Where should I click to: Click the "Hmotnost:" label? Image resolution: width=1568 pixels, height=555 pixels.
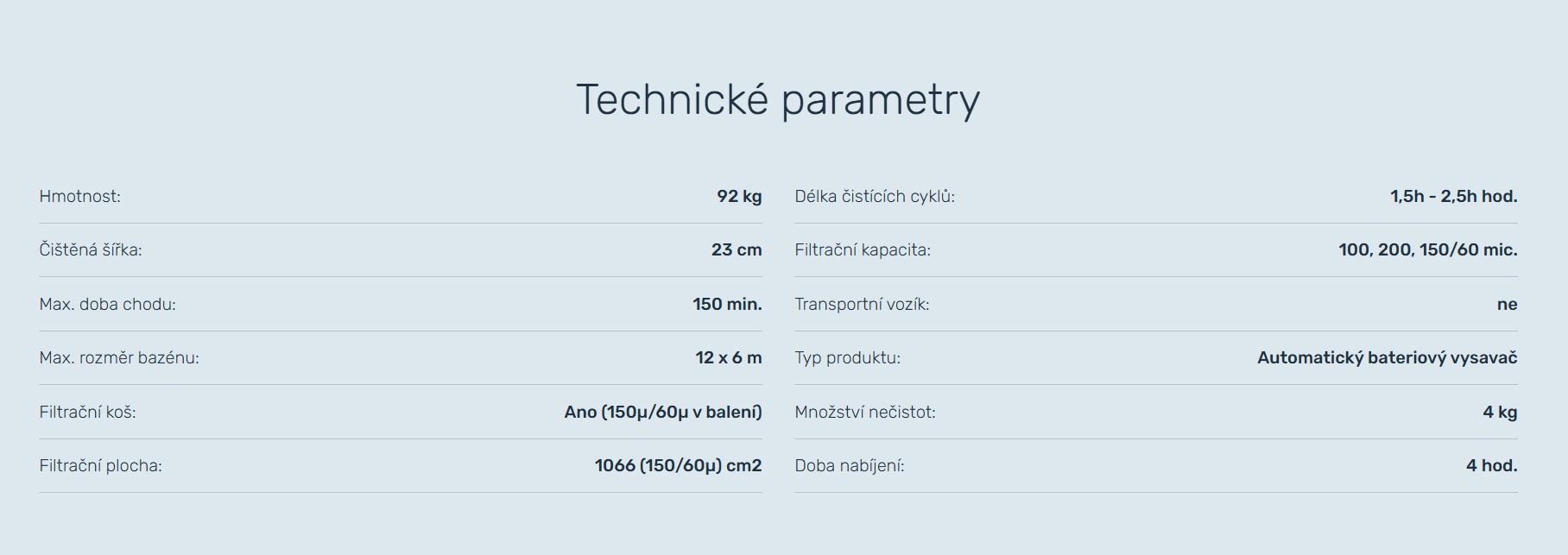80,197
